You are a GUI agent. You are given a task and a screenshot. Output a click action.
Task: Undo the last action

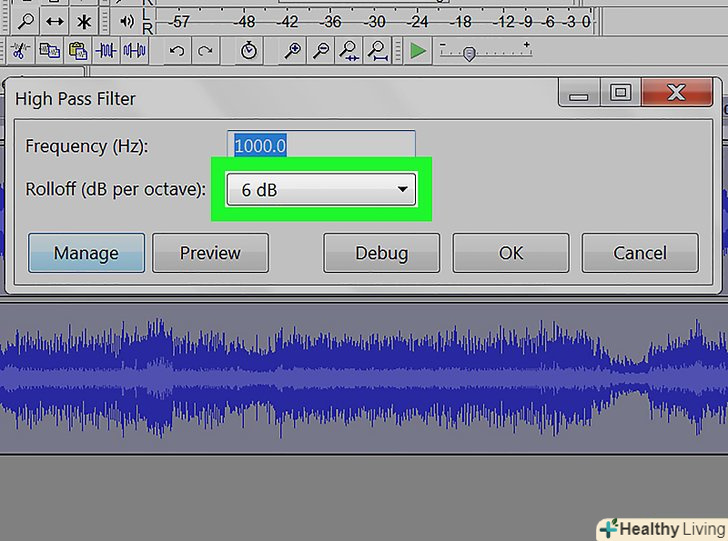(176, 50)
